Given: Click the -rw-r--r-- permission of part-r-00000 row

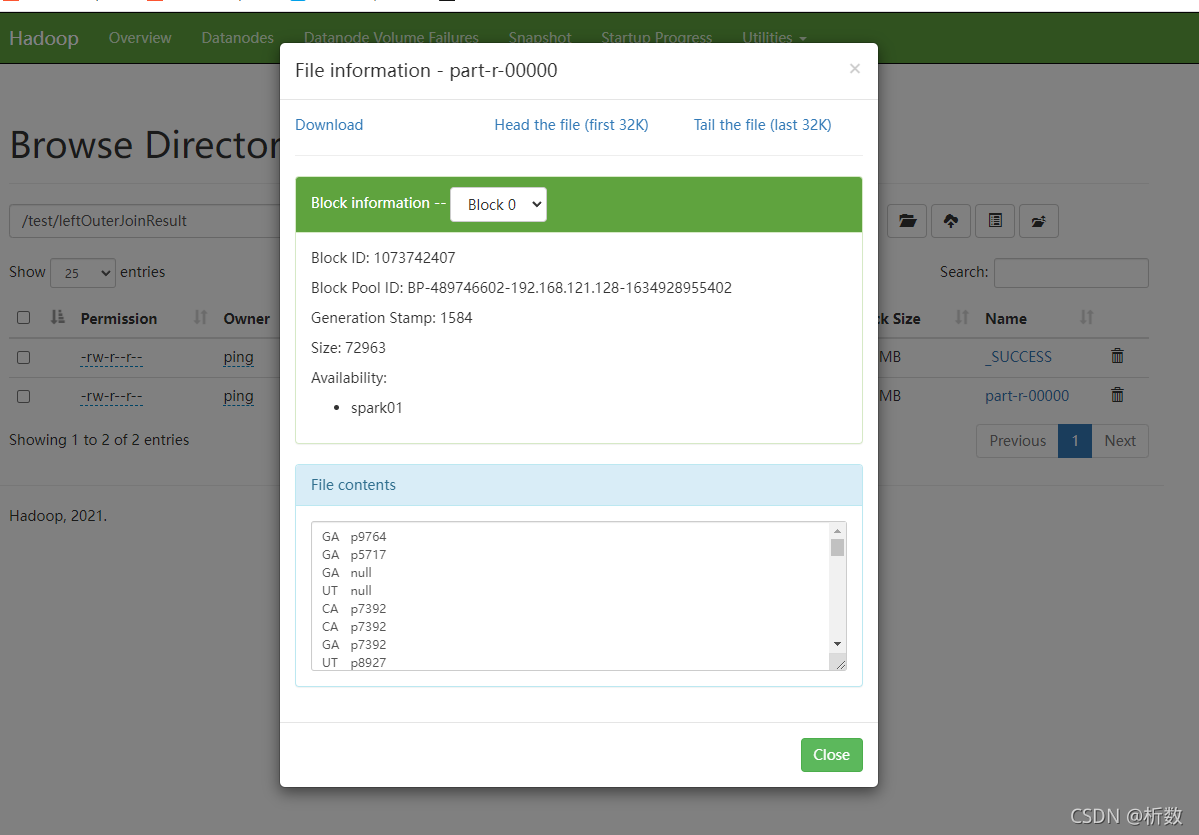Looking at the screenshot, I should click(x=111, y=395).
